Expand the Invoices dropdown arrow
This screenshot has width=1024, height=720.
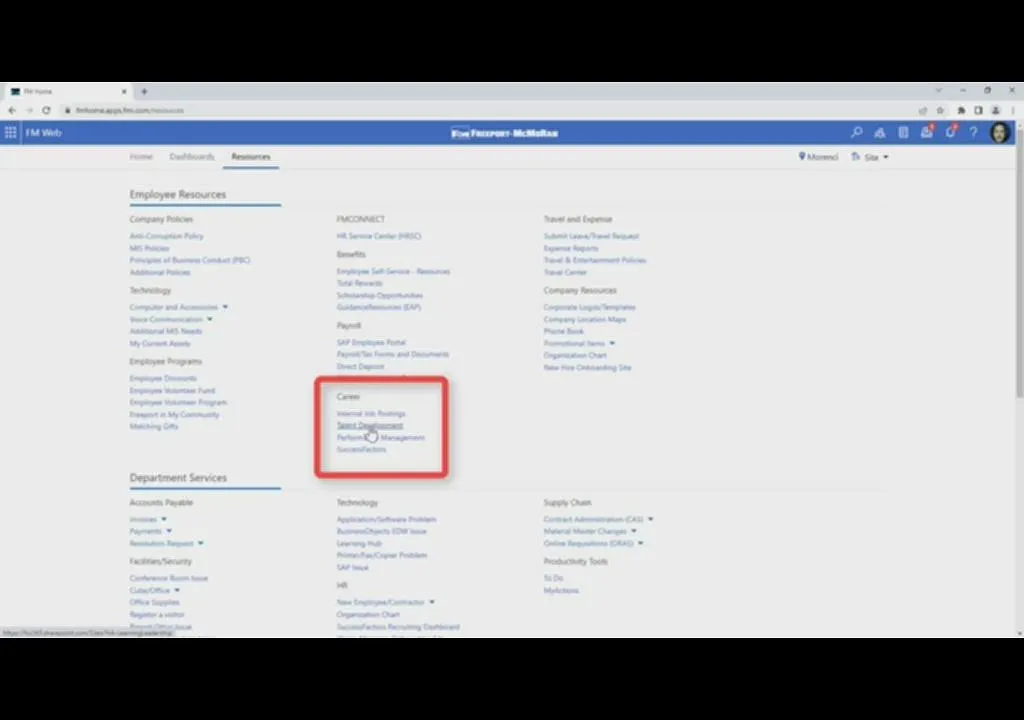164,519
